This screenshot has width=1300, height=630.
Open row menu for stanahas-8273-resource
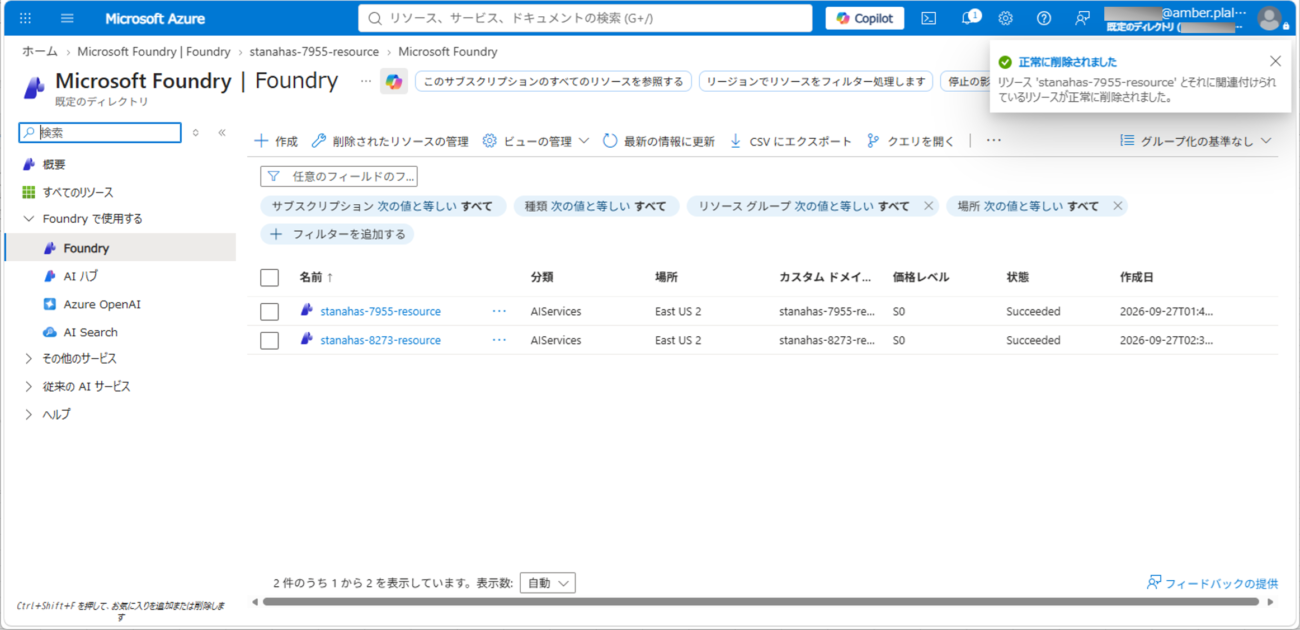[499, 340]
